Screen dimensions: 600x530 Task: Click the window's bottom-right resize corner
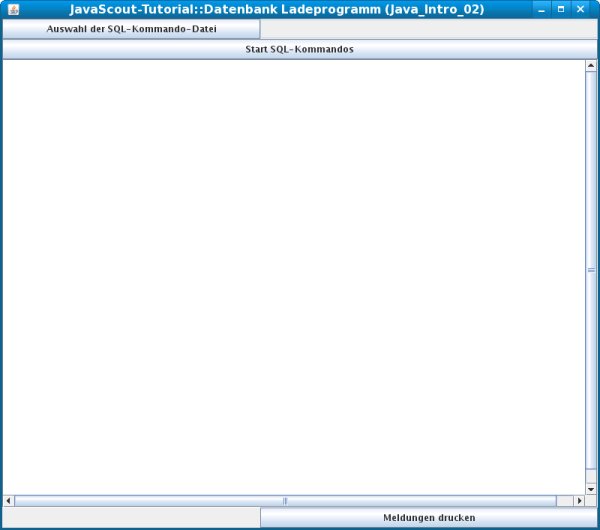597,527
